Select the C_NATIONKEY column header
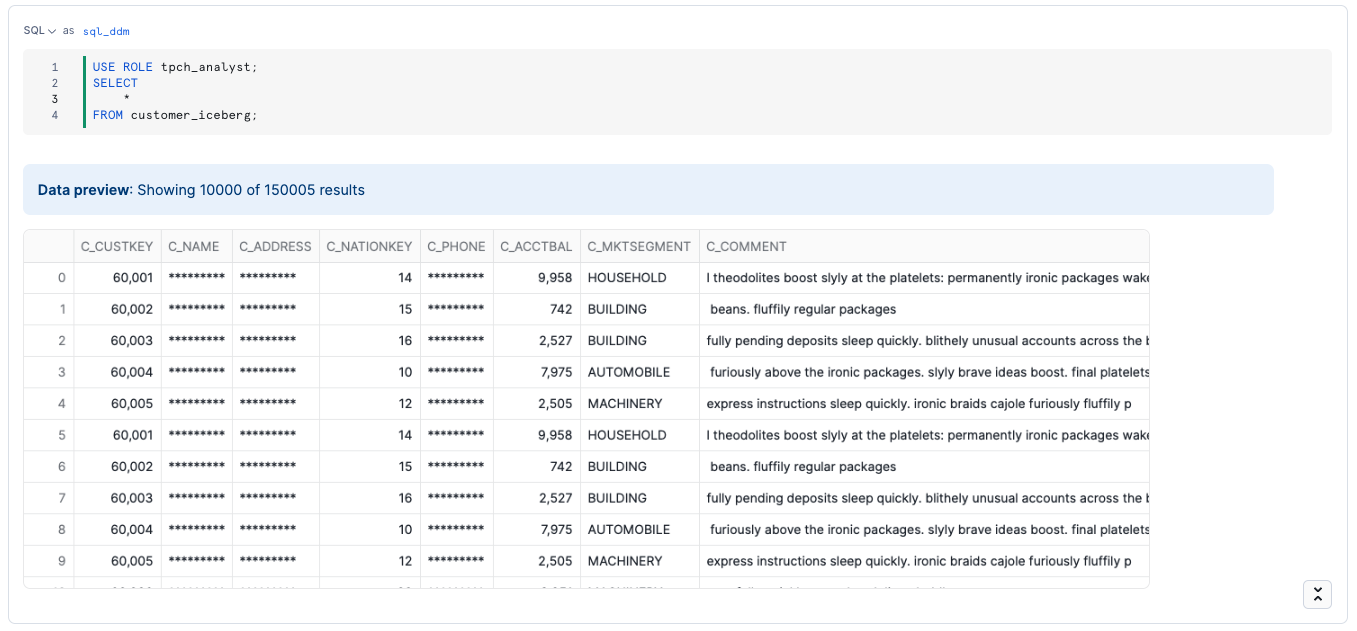Viewport: 1357px width, 631px height. [x=370, y=246]
